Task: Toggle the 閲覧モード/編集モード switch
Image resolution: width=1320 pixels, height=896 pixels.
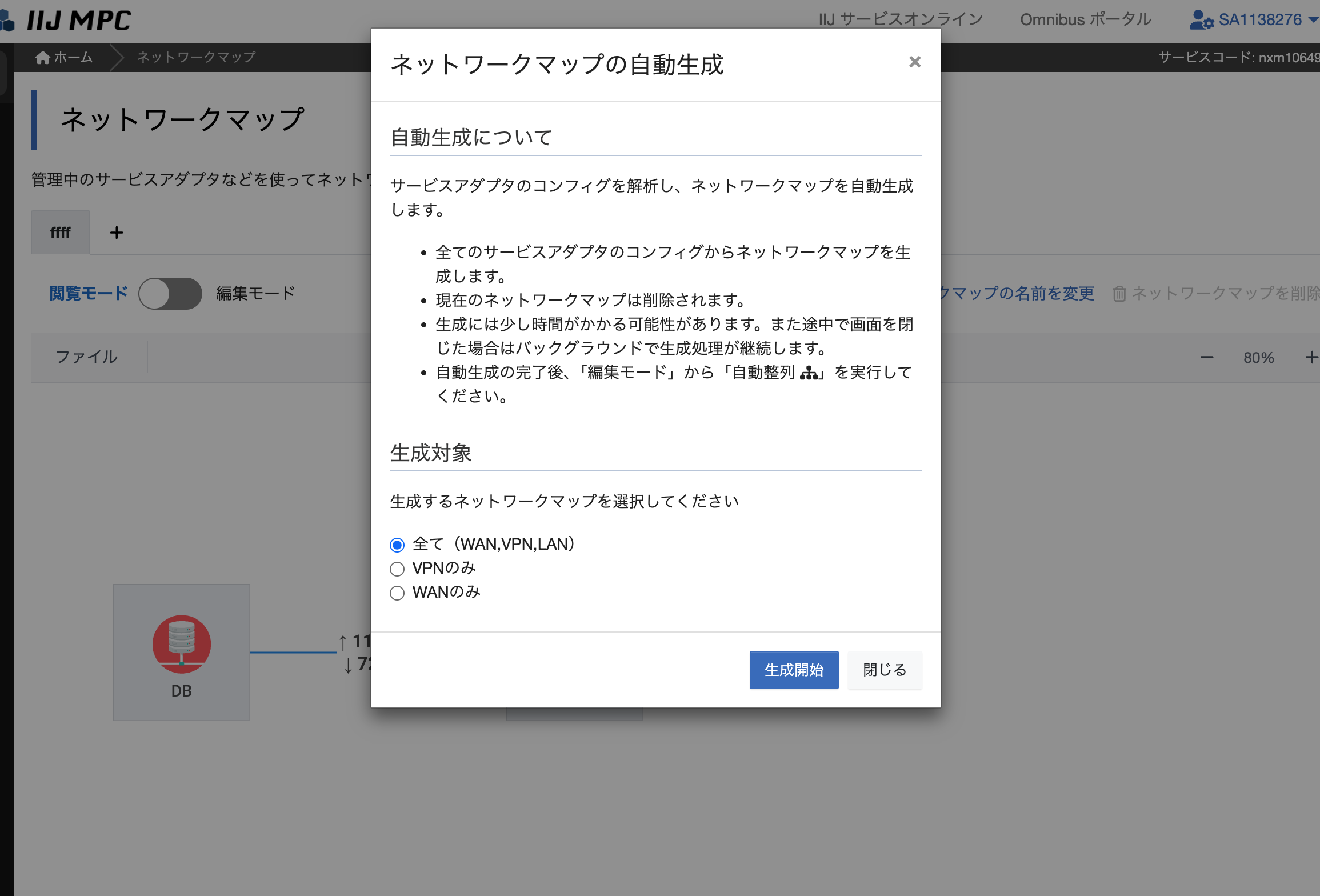Action: pyautogui.click(x=170, y=294)
